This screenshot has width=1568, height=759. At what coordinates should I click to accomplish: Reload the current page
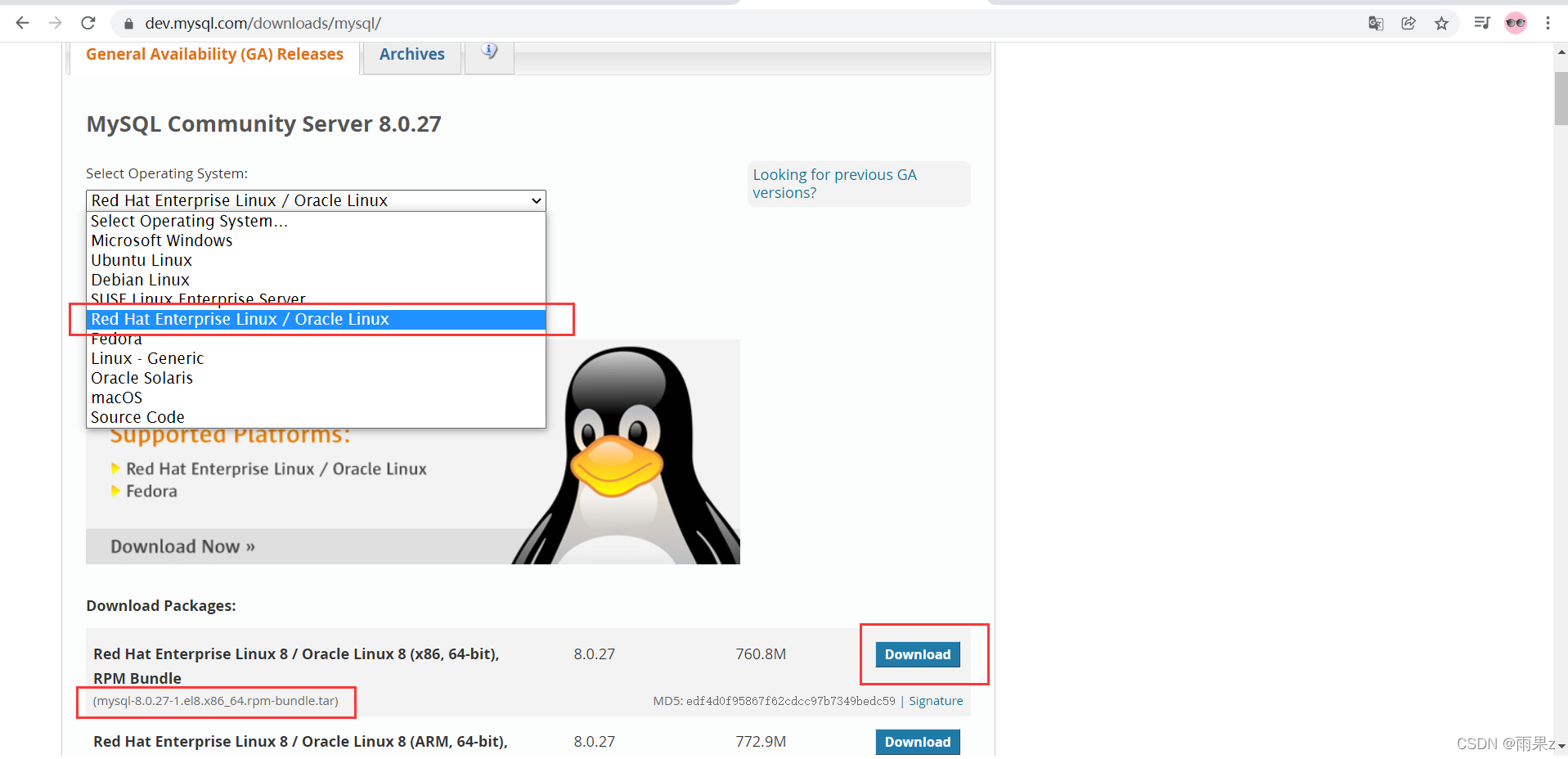tap(88, 23)
